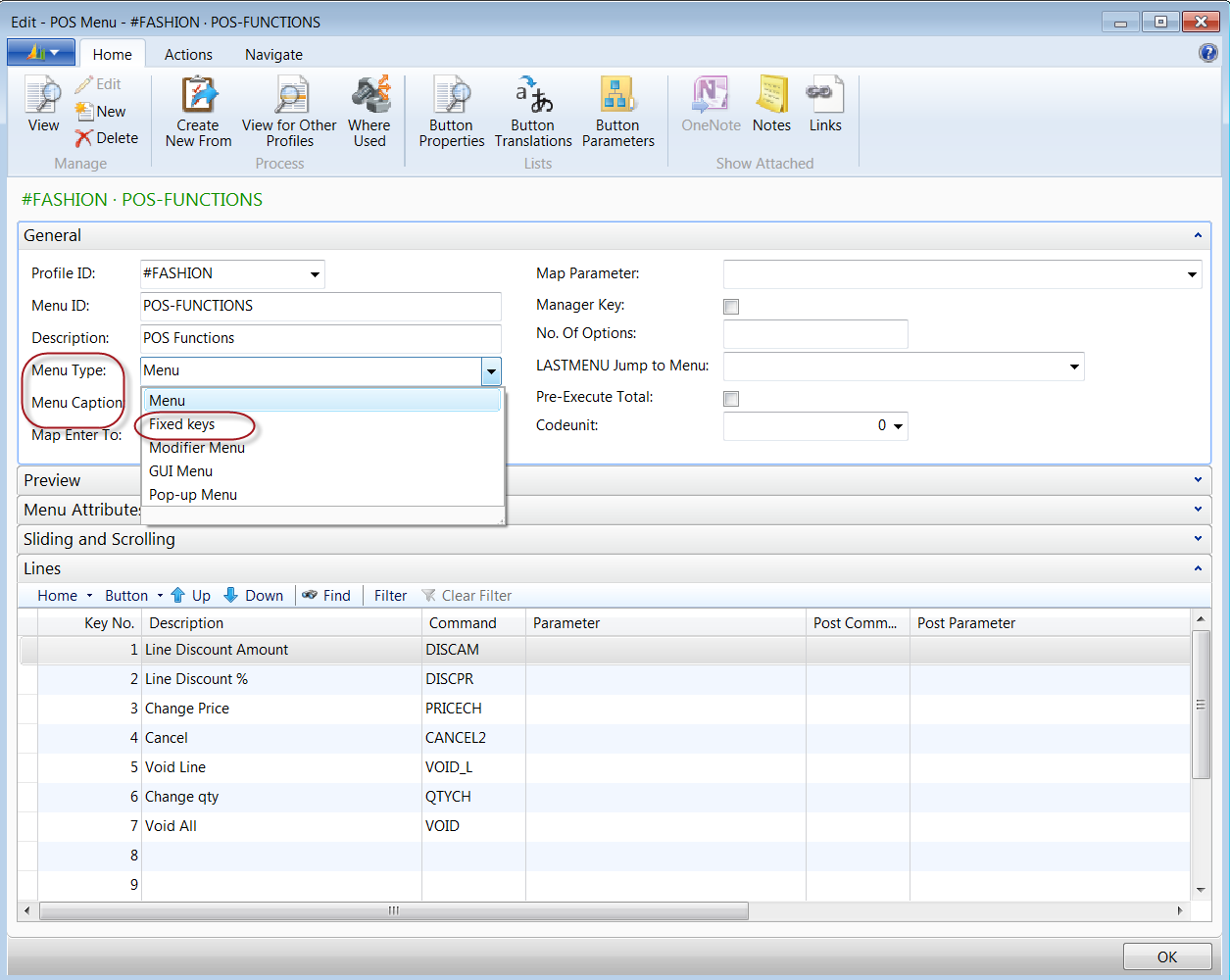Screen dimensions: 1230x980
Task: Select Fixed keys from Menu Type list
Action: pos(182,424)
